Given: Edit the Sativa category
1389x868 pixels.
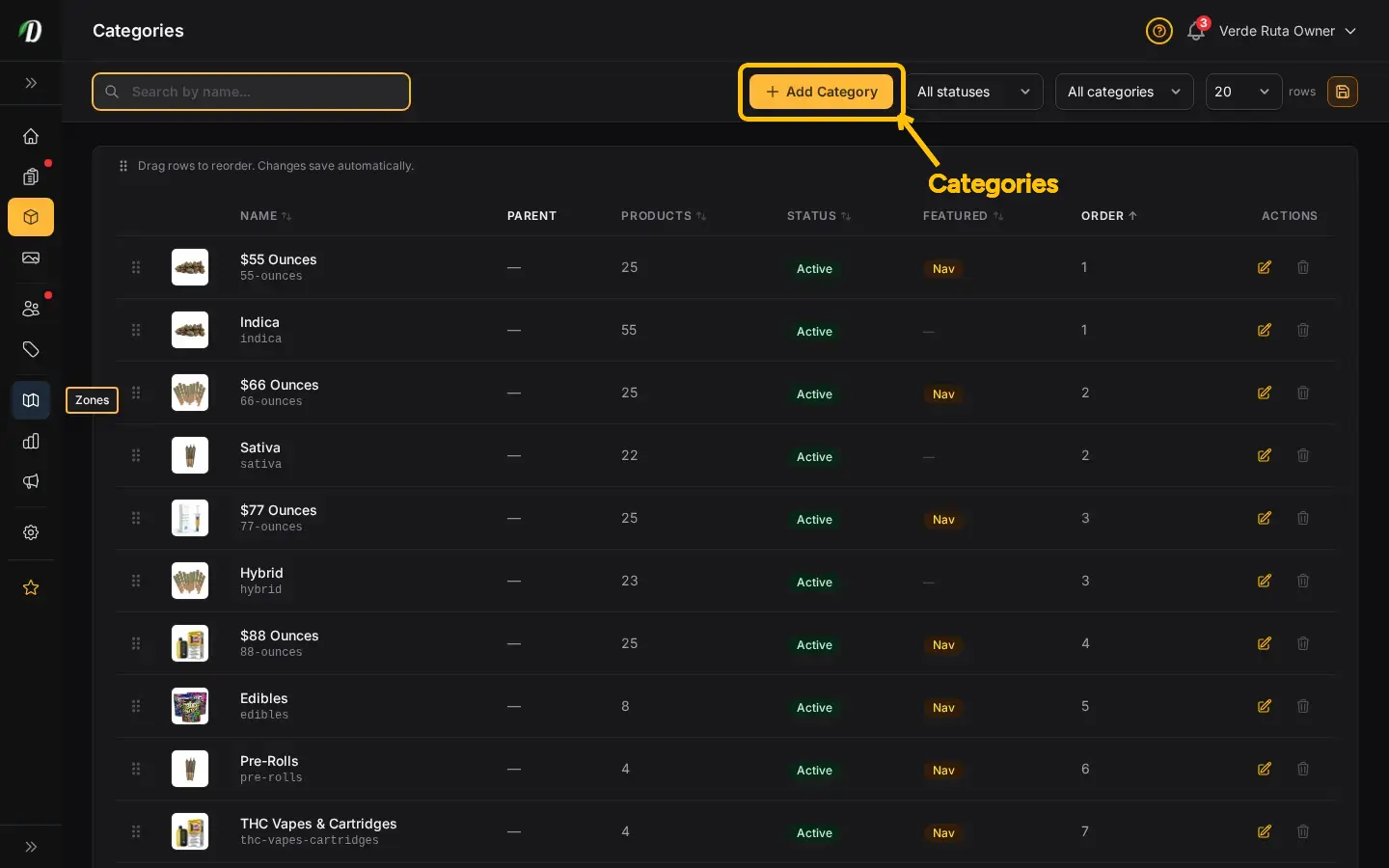Looking at the screenshot, I should (x=1265, y=455).
